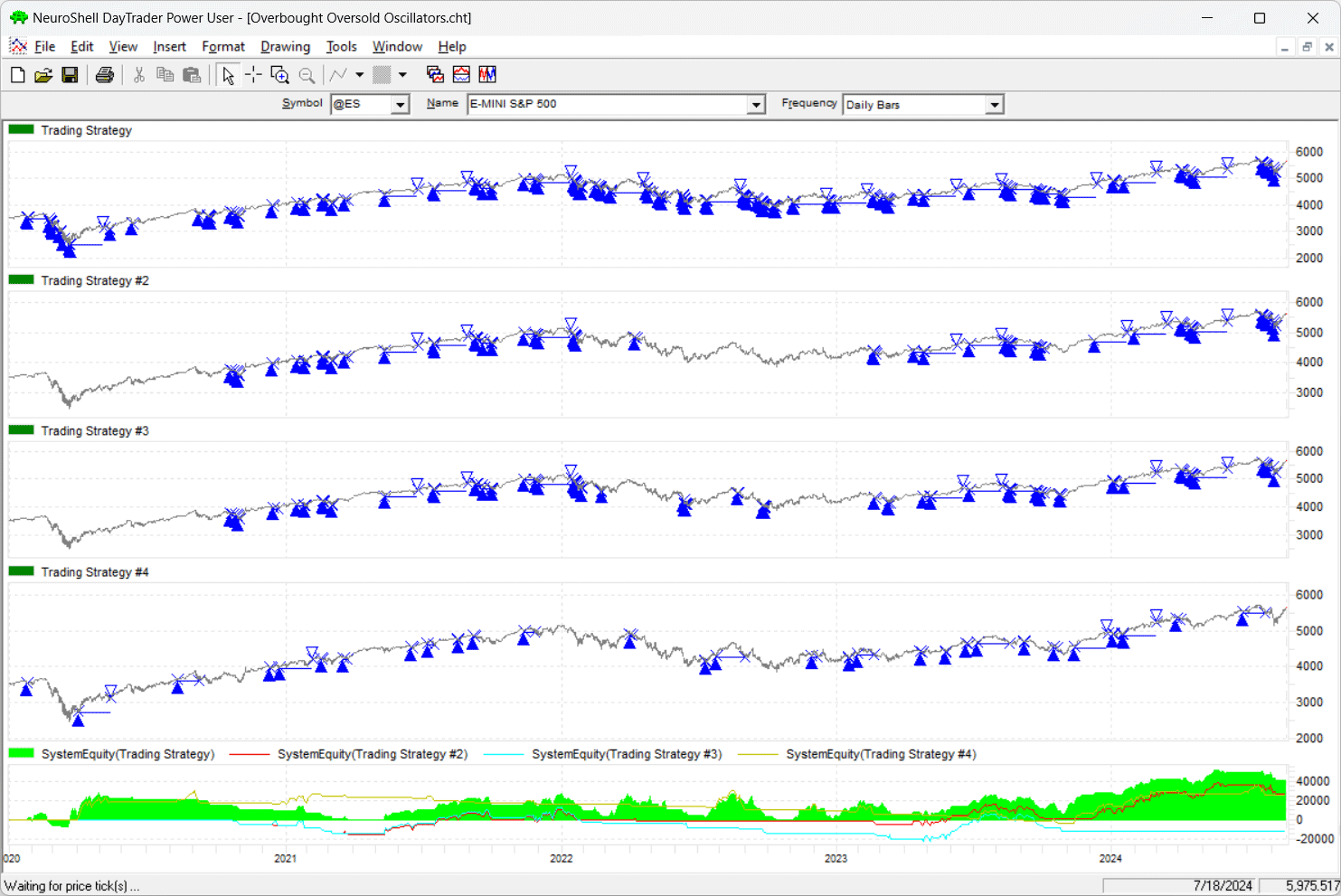
Task: Open the Insert menu
Action: [x=169, y=47]
